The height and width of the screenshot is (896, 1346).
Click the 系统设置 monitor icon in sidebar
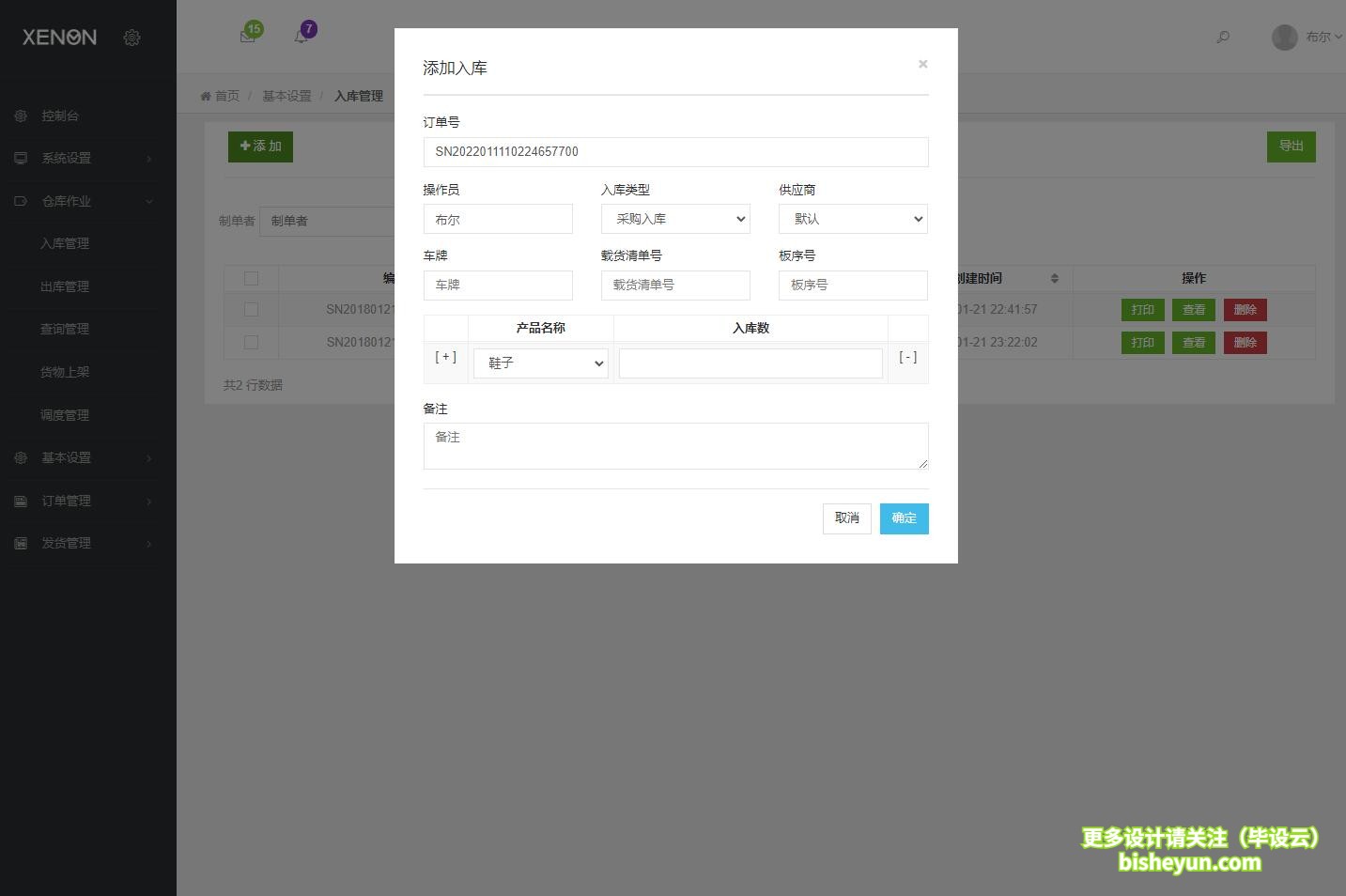(x=21, y=158)
